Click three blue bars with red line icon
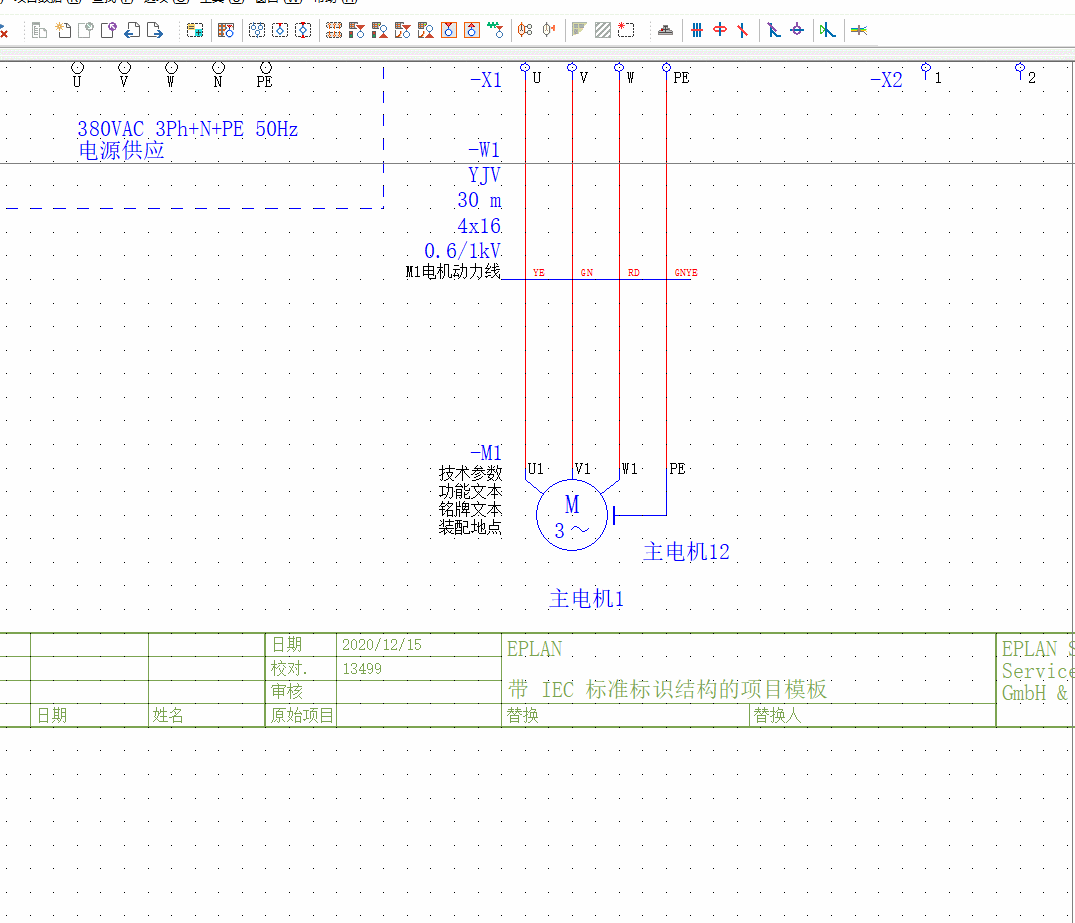Viewport: 1075px width, 923px height. click(697, 30)
